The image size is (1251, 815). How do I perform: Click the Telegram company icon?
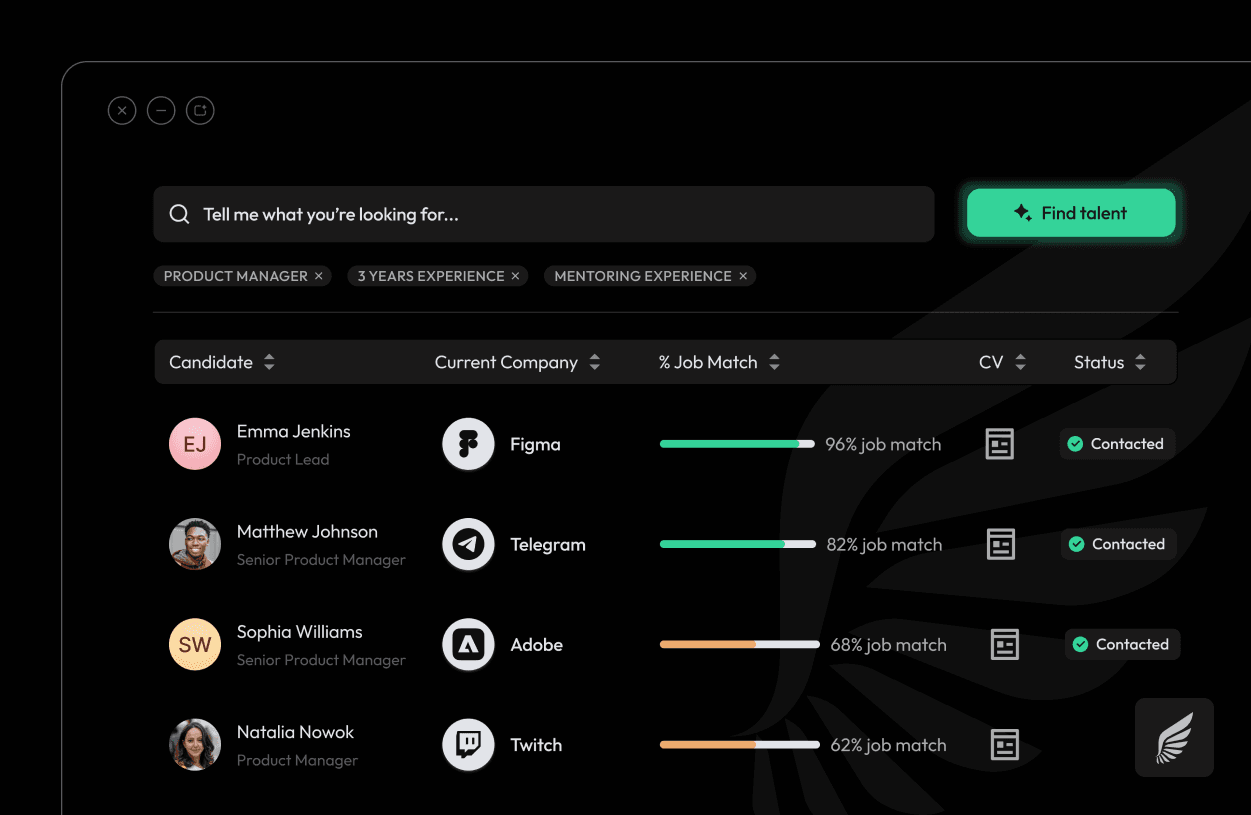467,544
